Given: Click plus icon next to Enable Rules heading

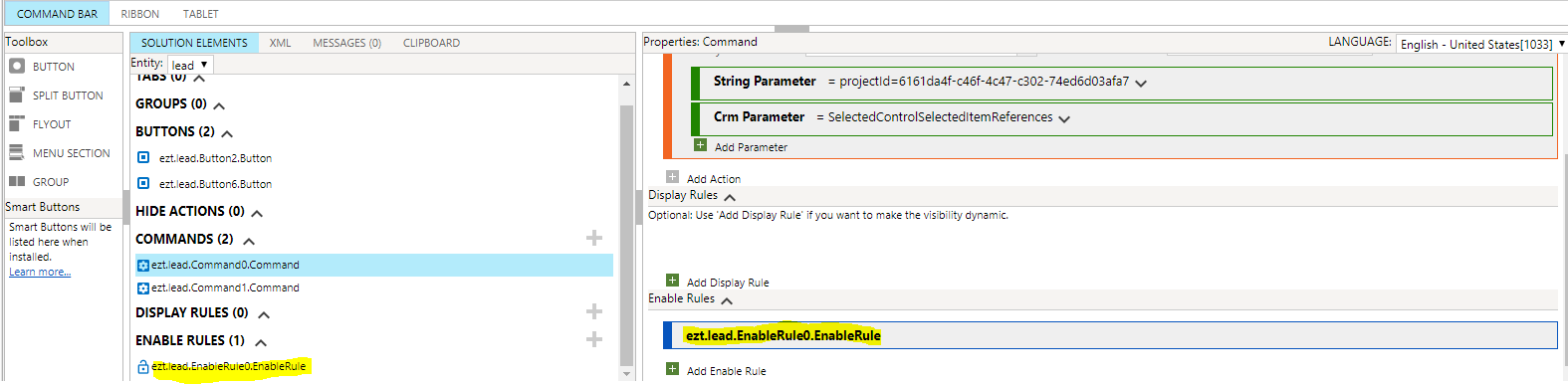Looking at the screenshot, I should click(x=594, y=339).
